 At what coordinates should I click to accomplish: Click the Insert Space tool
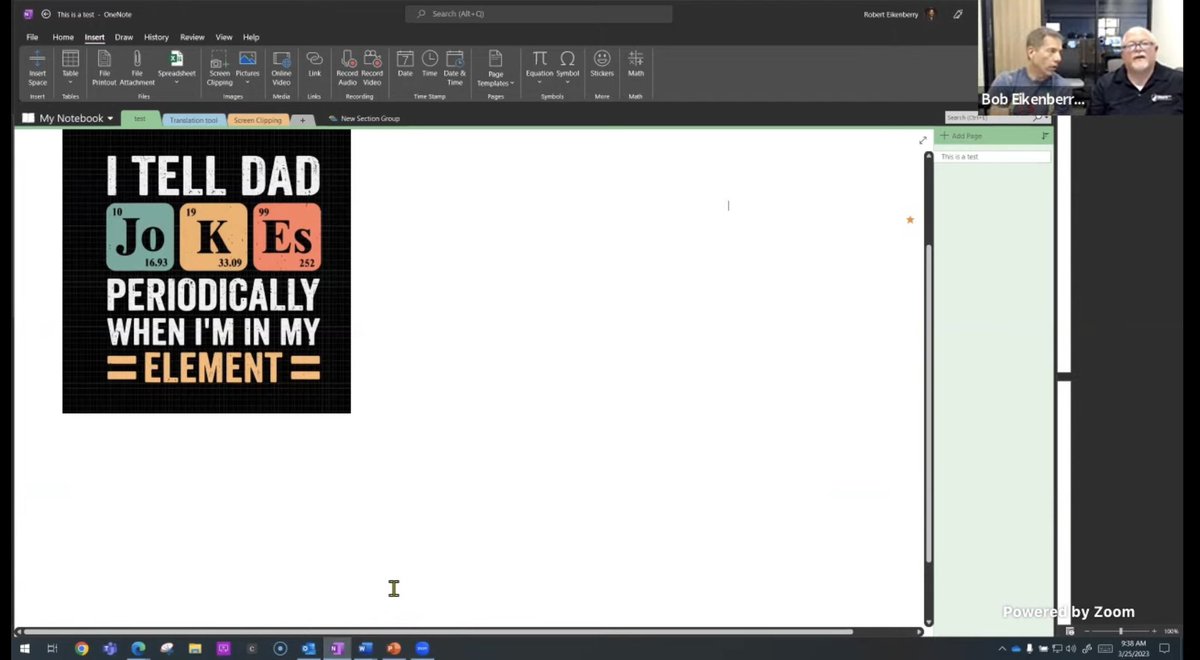pyautogui.click(x=37, y=68)
